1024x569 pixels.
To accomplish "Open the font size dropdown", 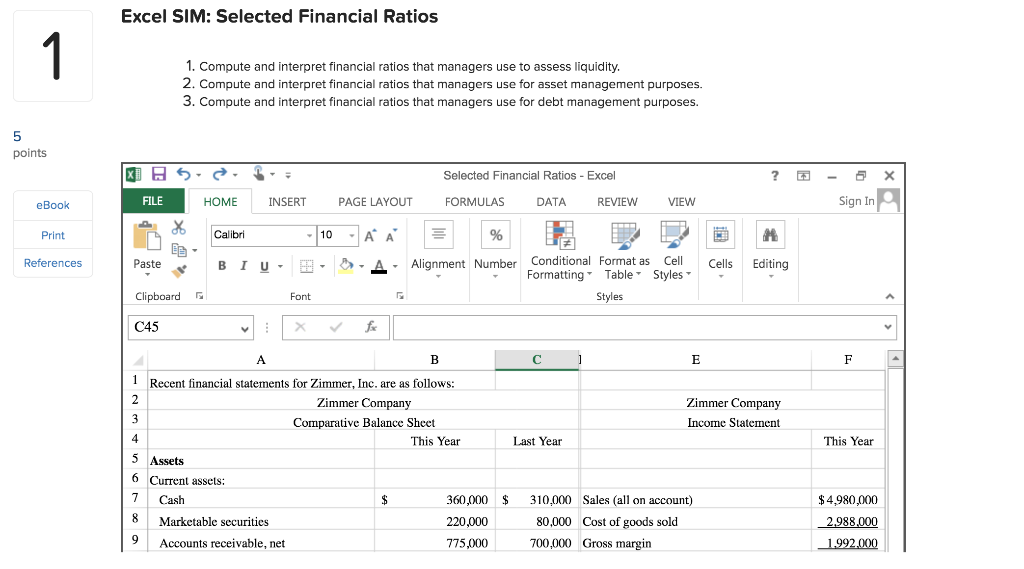I will coord(351,235).
